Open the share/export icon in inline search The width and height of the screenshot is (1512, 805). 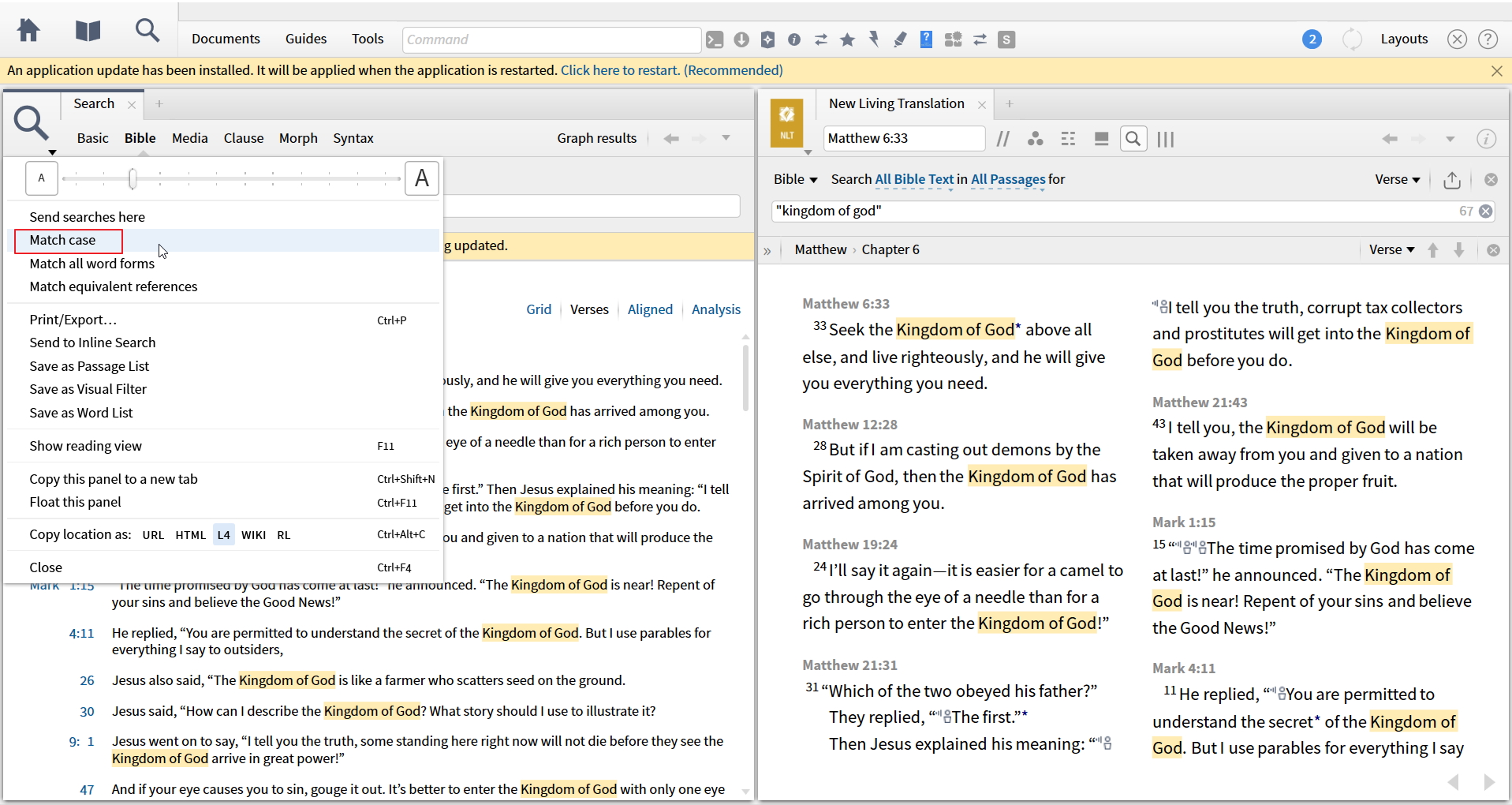1451,180
